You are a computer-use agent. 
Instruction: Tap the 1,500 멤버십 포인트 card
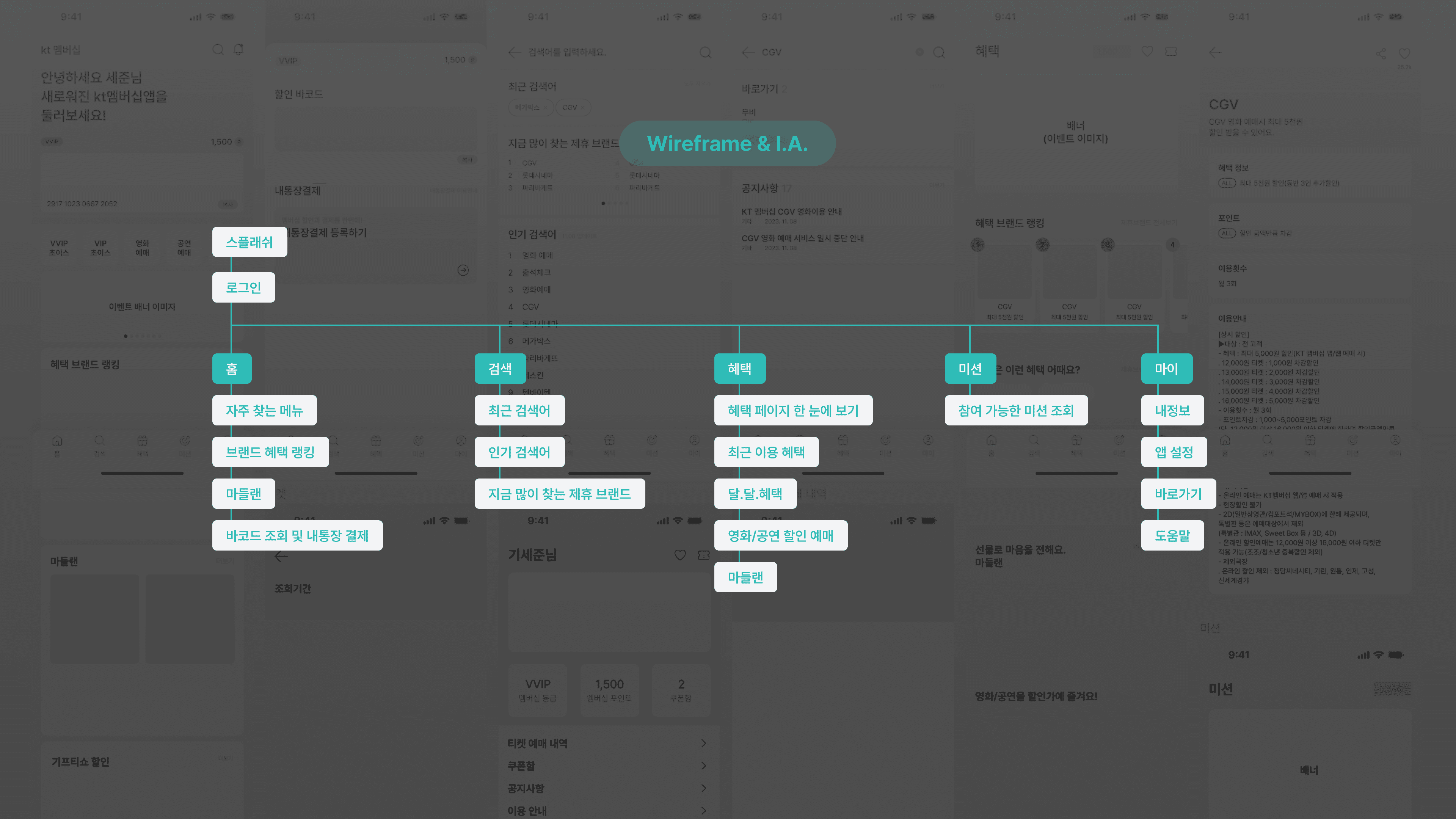pos(609,691)
